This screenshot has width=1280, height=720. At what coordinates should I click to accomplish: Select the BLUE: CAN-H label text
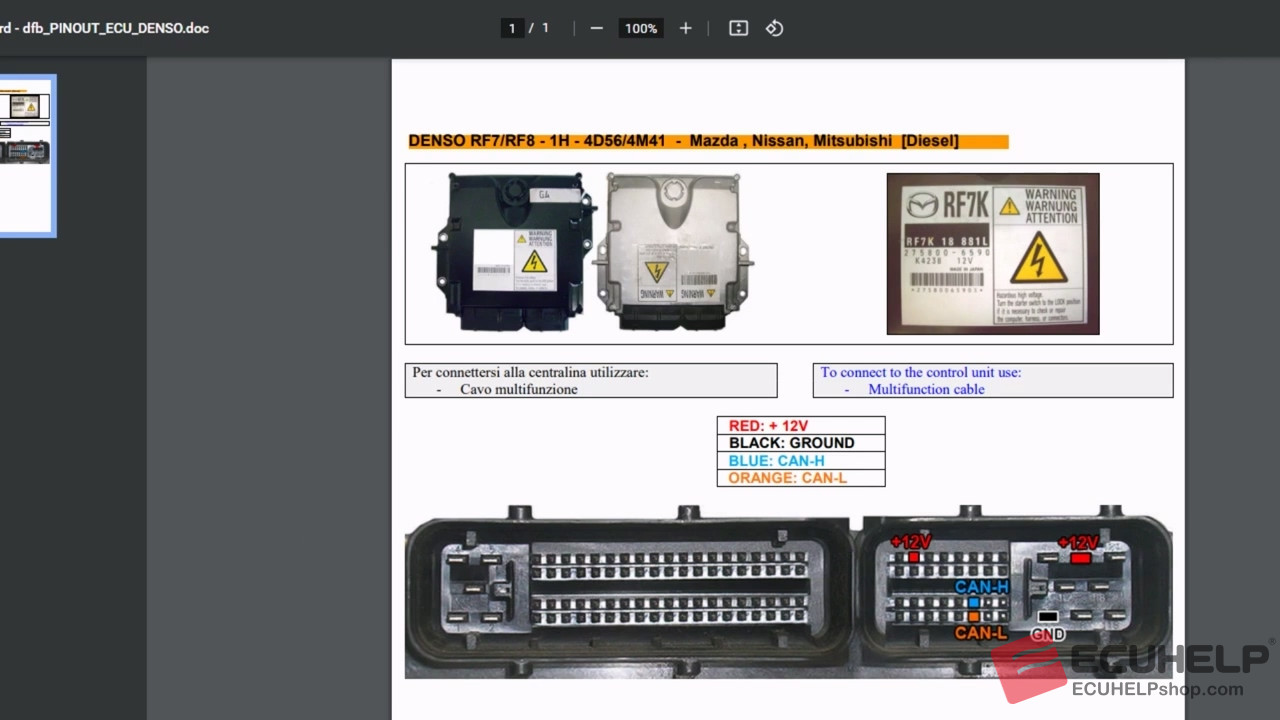pyautogui.click(x=775, y=460)
